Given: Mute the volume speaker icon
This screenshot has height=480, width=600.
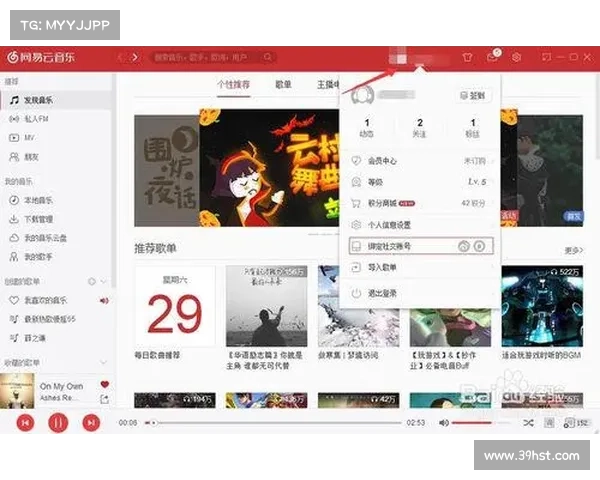Looking at the screenshot, I should point(444,423).
